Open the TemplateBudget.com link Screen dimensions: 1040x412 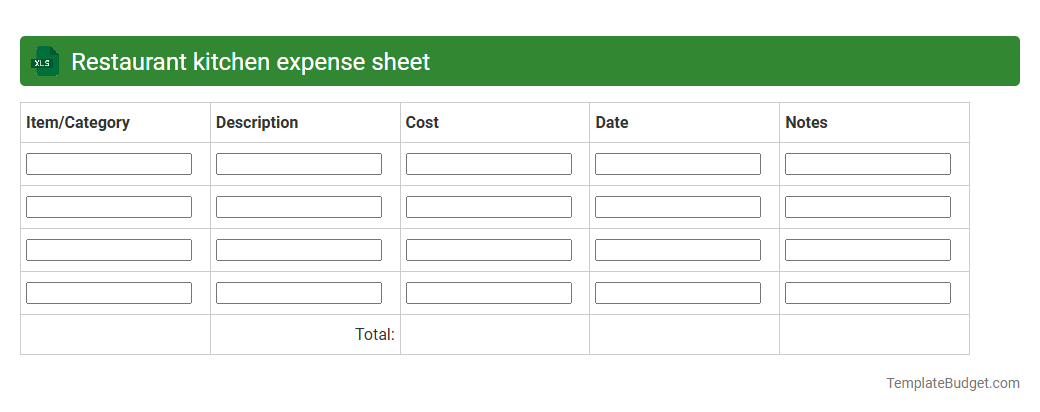(x=952, y=383)
